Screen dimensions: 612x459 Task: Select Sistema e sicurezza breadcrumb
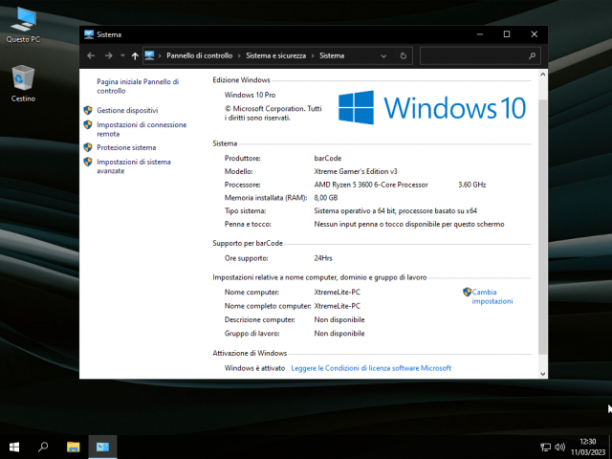click(x=276, y=55)
